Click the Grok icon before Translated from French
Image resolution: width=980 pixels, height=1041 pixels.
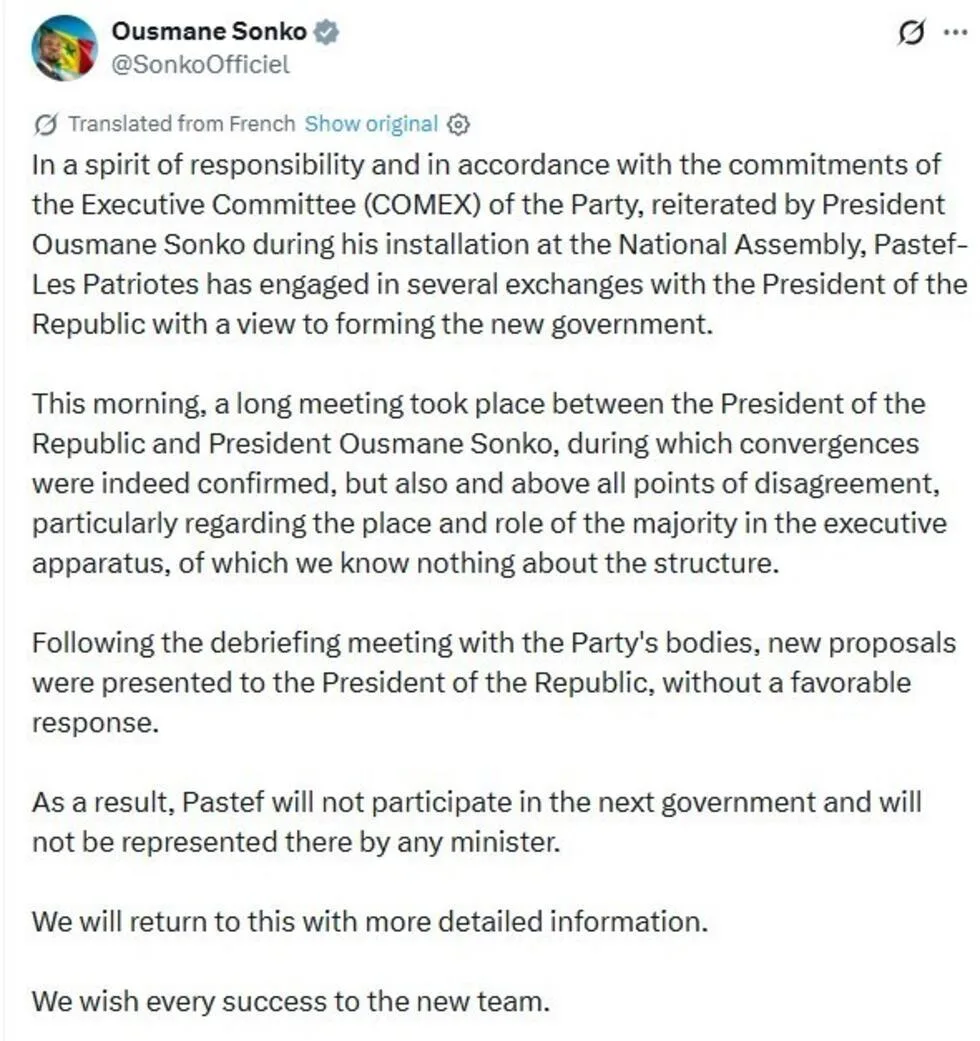[x=45, y=124]
